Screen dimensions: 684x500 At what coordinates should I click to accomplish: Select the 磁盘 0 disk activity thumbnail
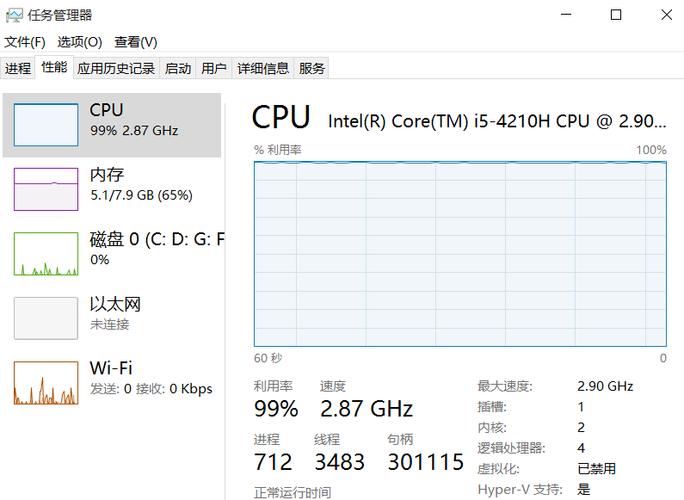(x=46, y=254)
